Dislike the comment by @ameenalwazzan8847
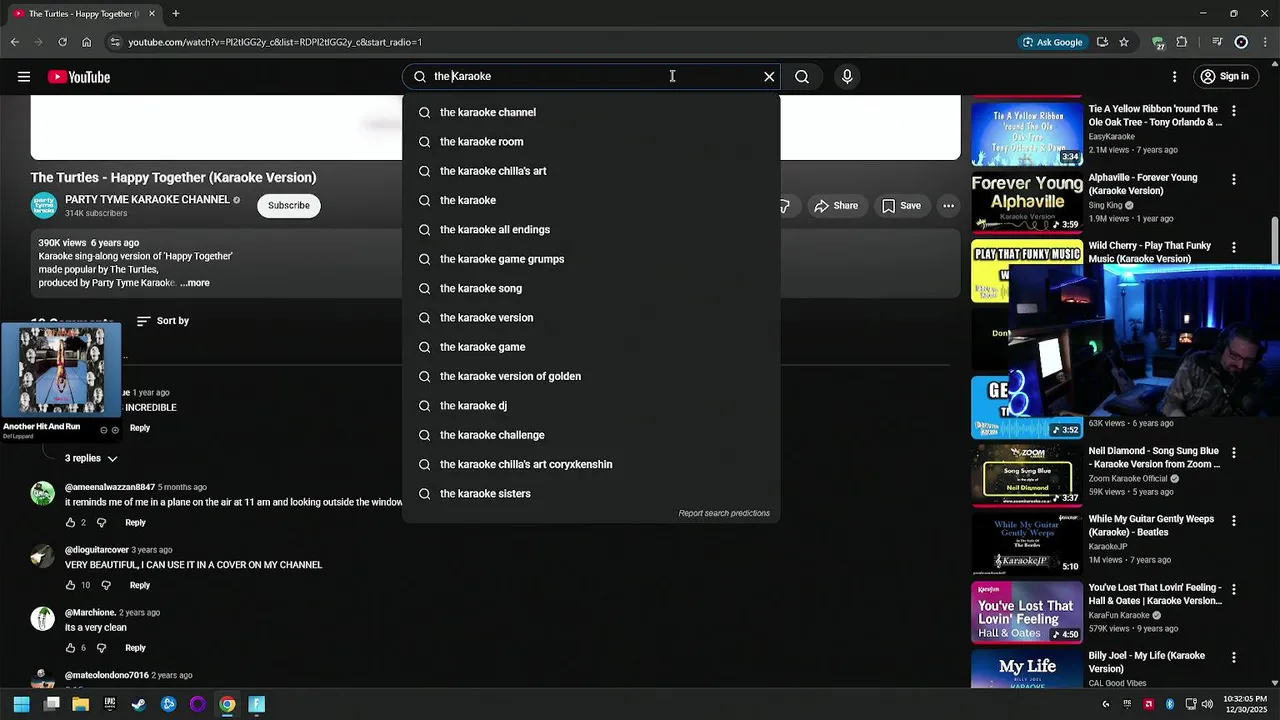1280x720 pixels. pyautogui.click(x=101, y=522)
